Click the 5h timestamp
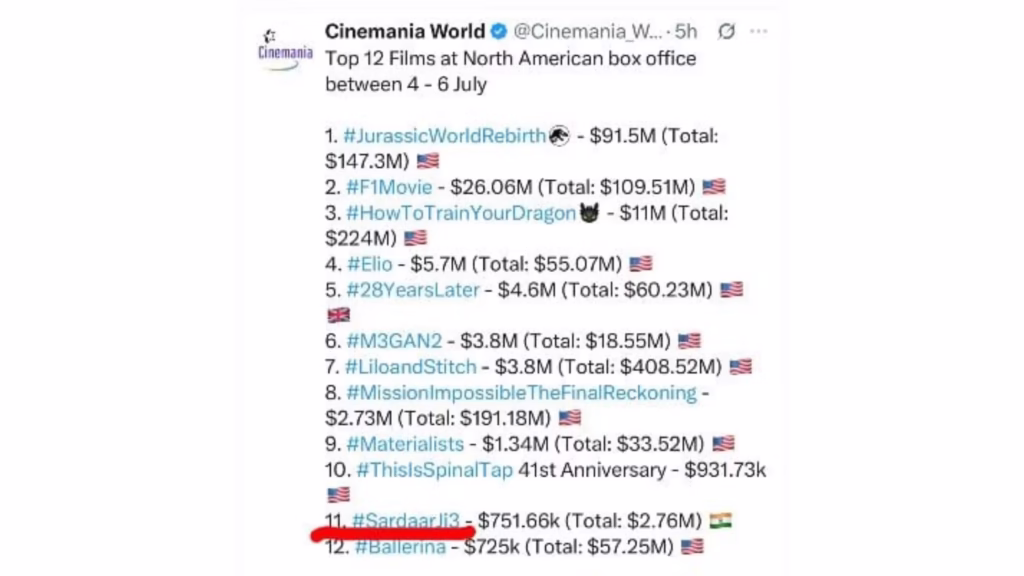 click(x=686, y=31)
